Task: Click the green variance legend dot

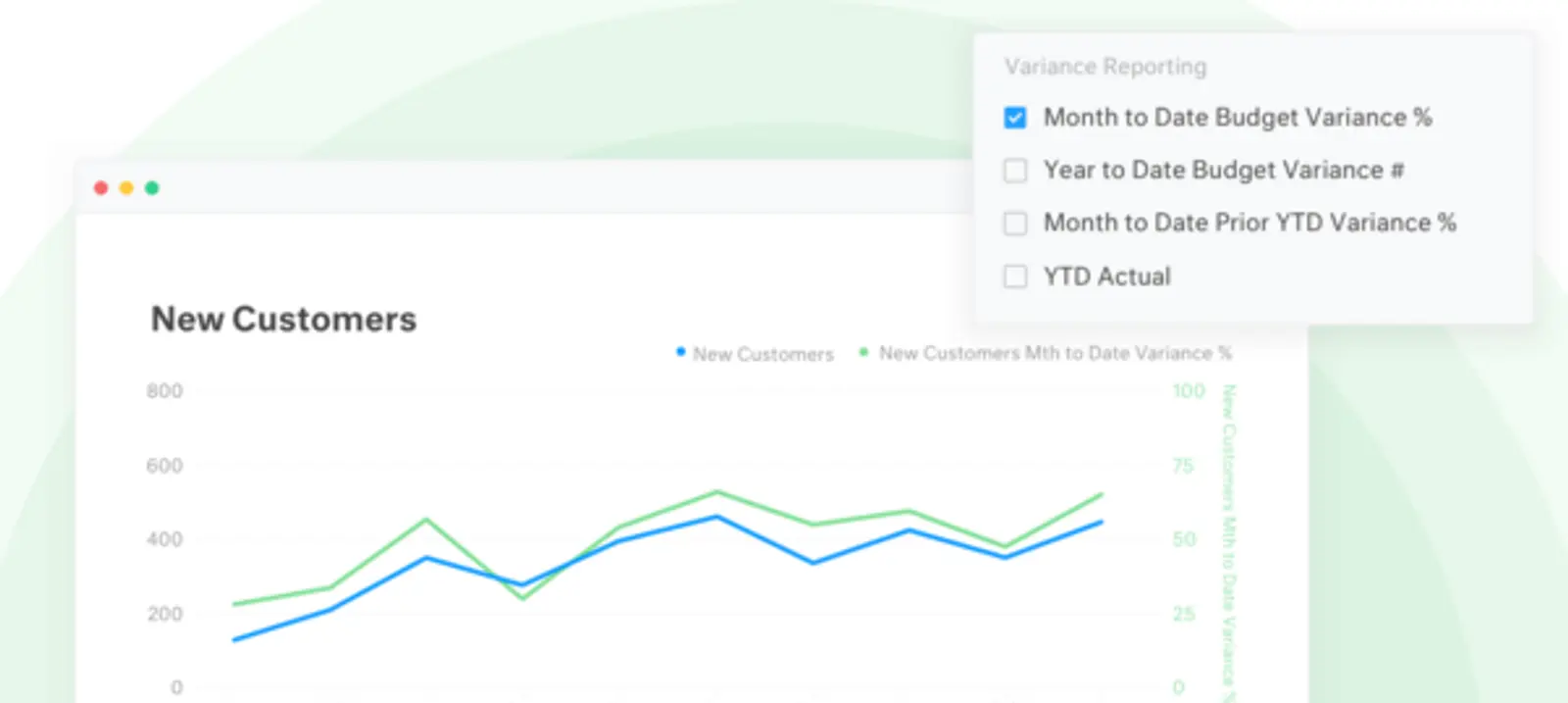Action: (x=861, y=352)
